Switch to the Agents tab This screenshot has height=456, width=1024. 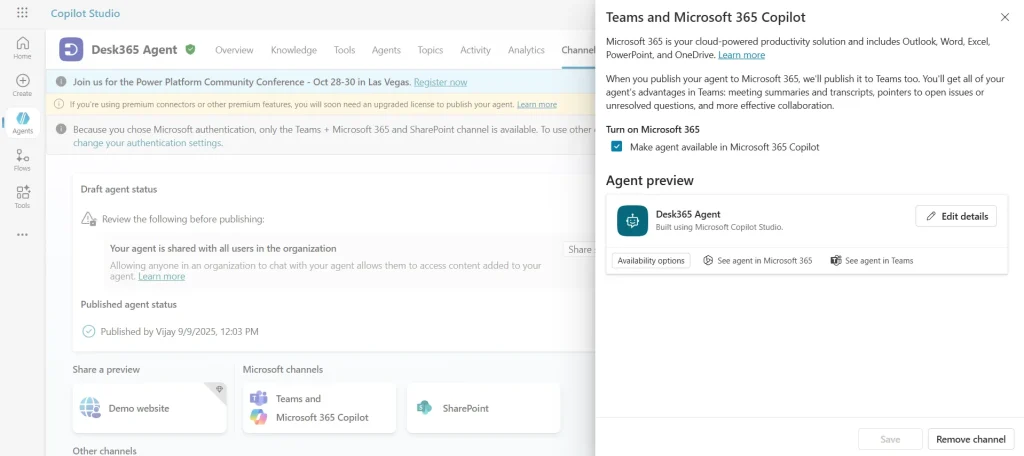[386, 50]
